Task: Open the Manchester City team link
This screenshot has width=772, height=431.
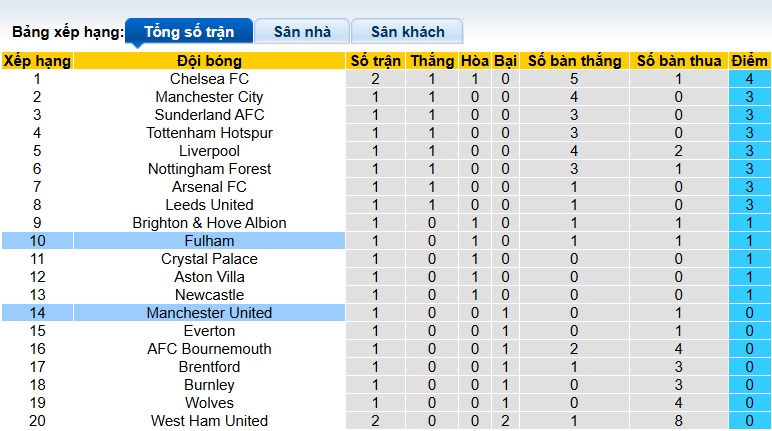Action: 209,97
